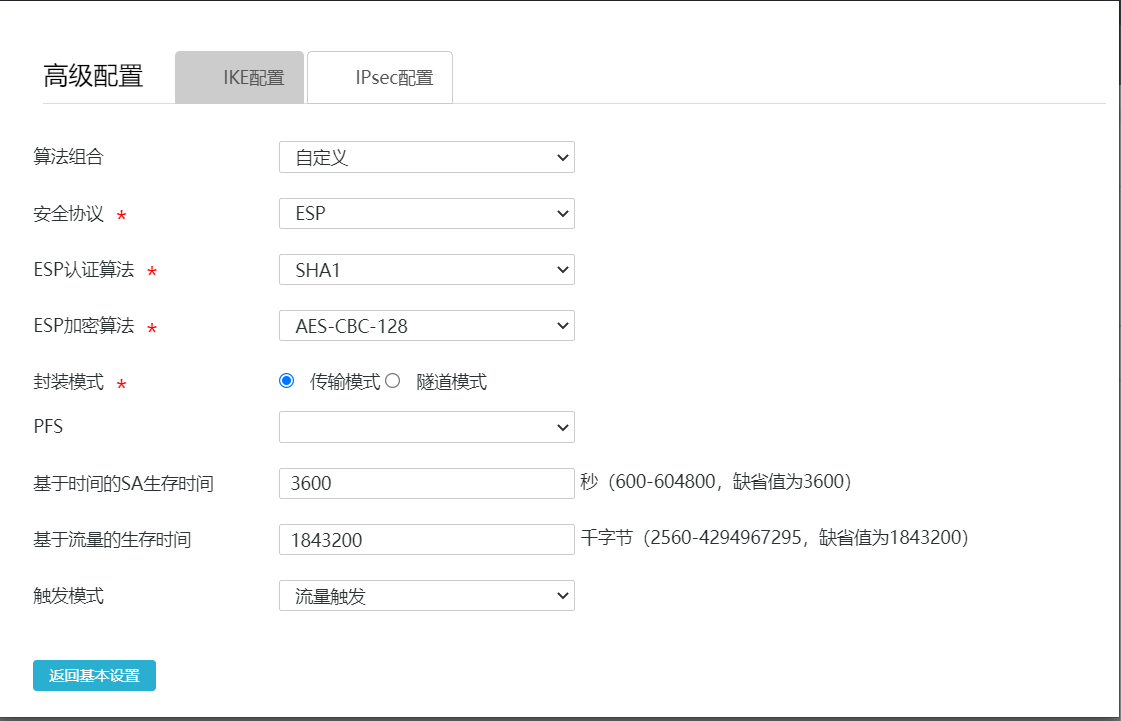Click the 基于流量的生存时间 label
Viewport: 1121px width, 721px height.
pos(112,539)
